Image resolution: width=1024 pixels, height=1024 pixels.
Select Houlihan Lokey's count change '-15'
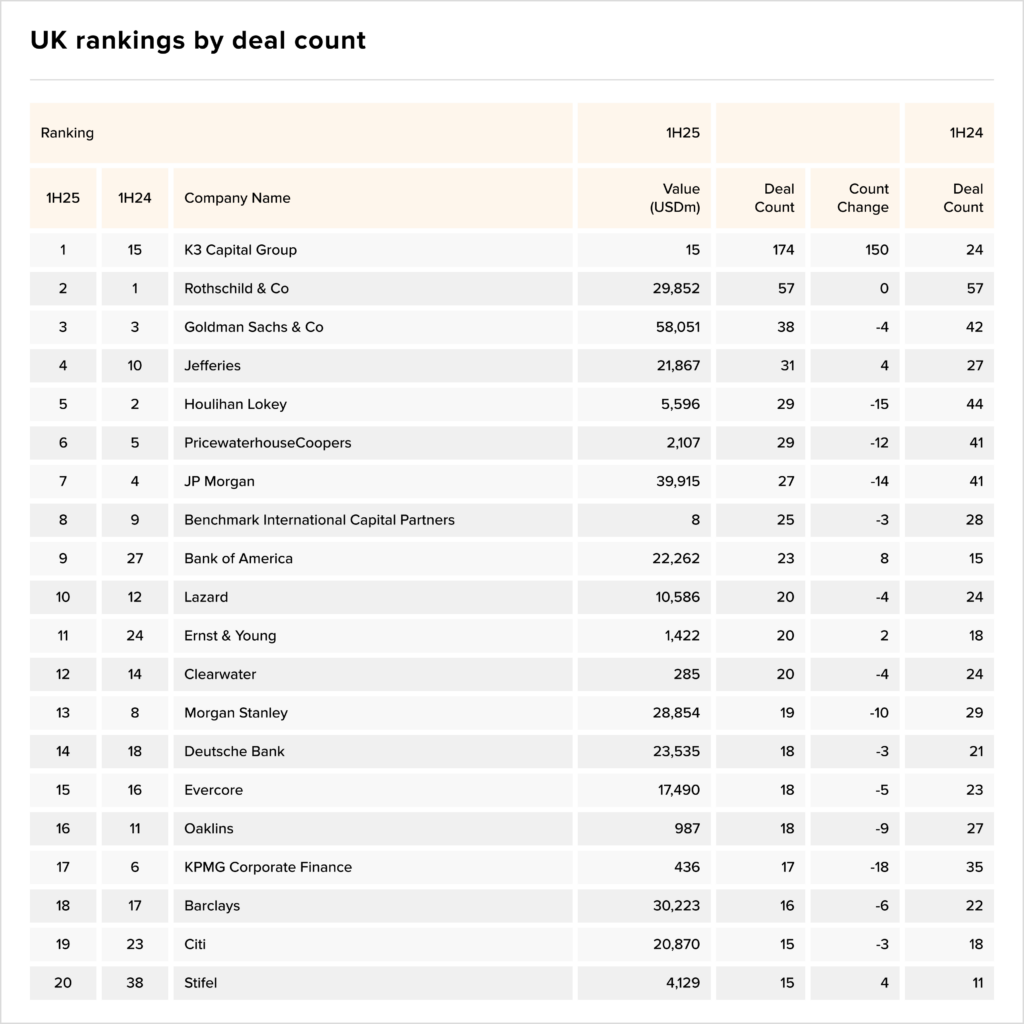click(879, 404)
